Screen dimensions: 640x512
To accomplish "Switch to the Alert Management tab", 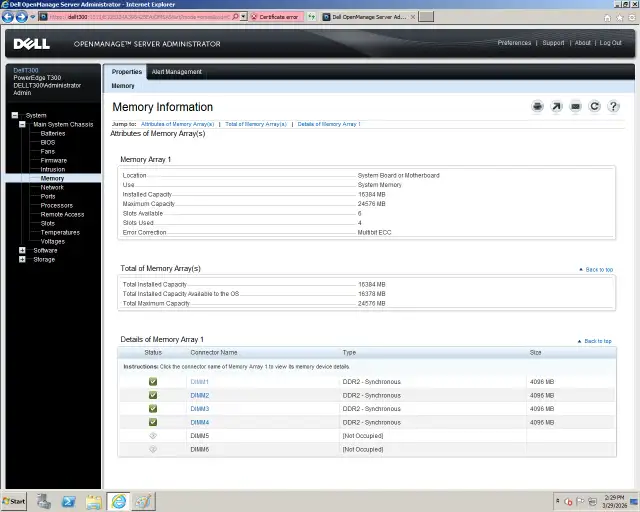I will pos(176,72).
